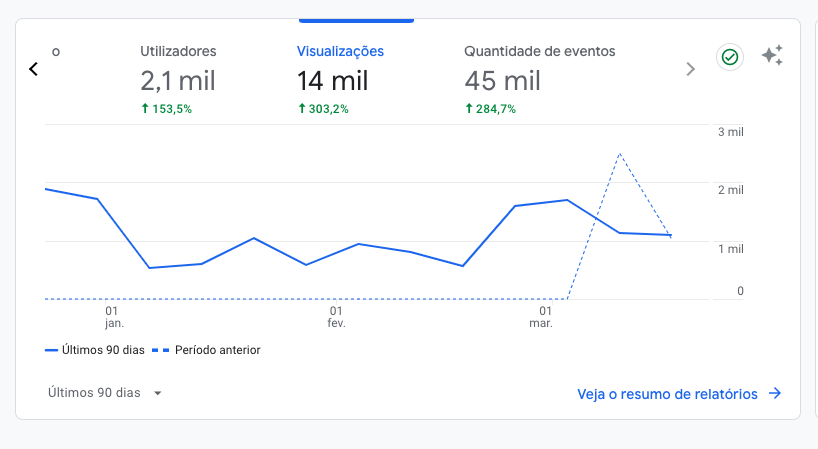The image size is (818, 449).
Task: Click the green up arrow next to 303,2%
Action: pos(302,109)
